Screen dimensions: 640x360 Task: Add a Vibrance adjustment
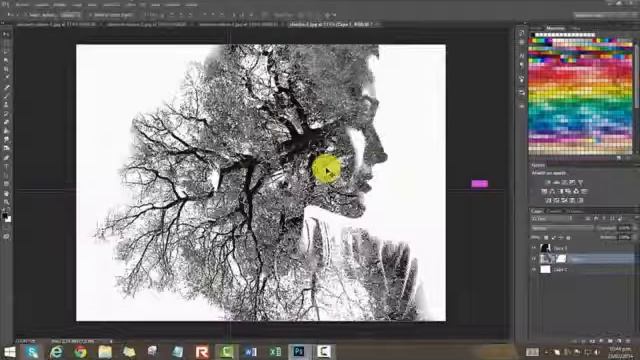580,182
